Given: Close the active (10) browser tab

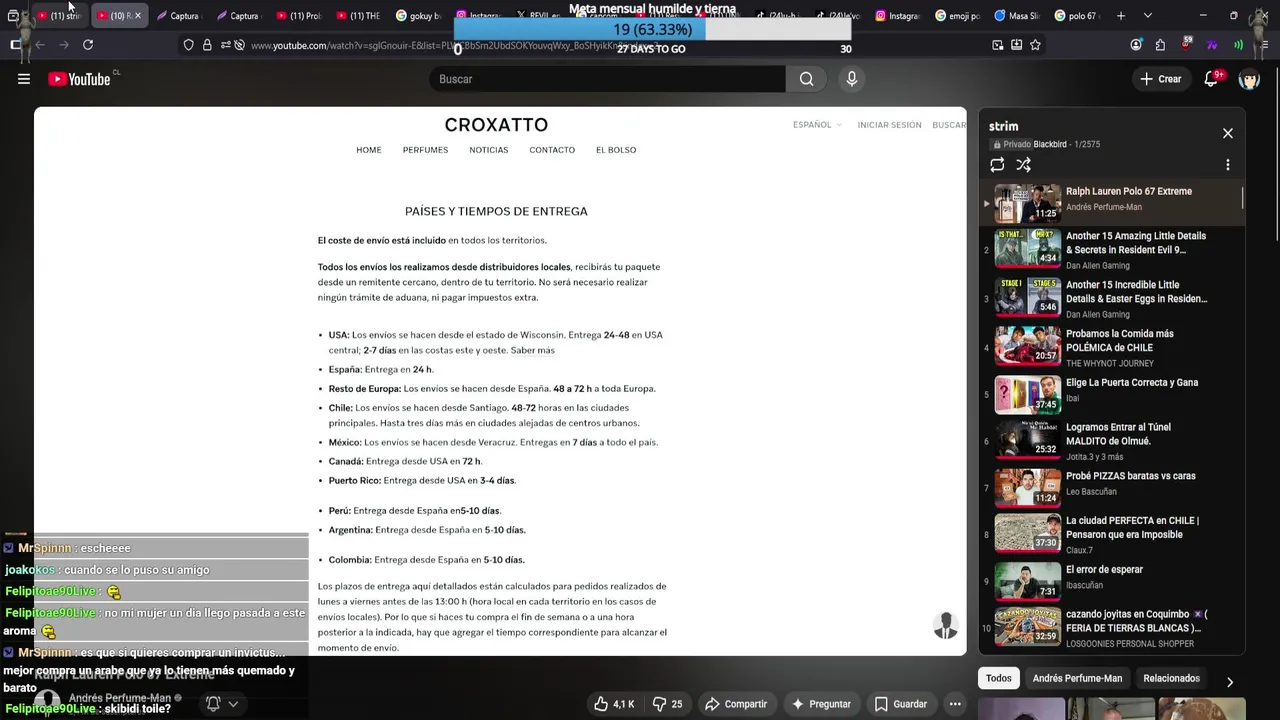Looking at the screenshot, I should 137,16.
